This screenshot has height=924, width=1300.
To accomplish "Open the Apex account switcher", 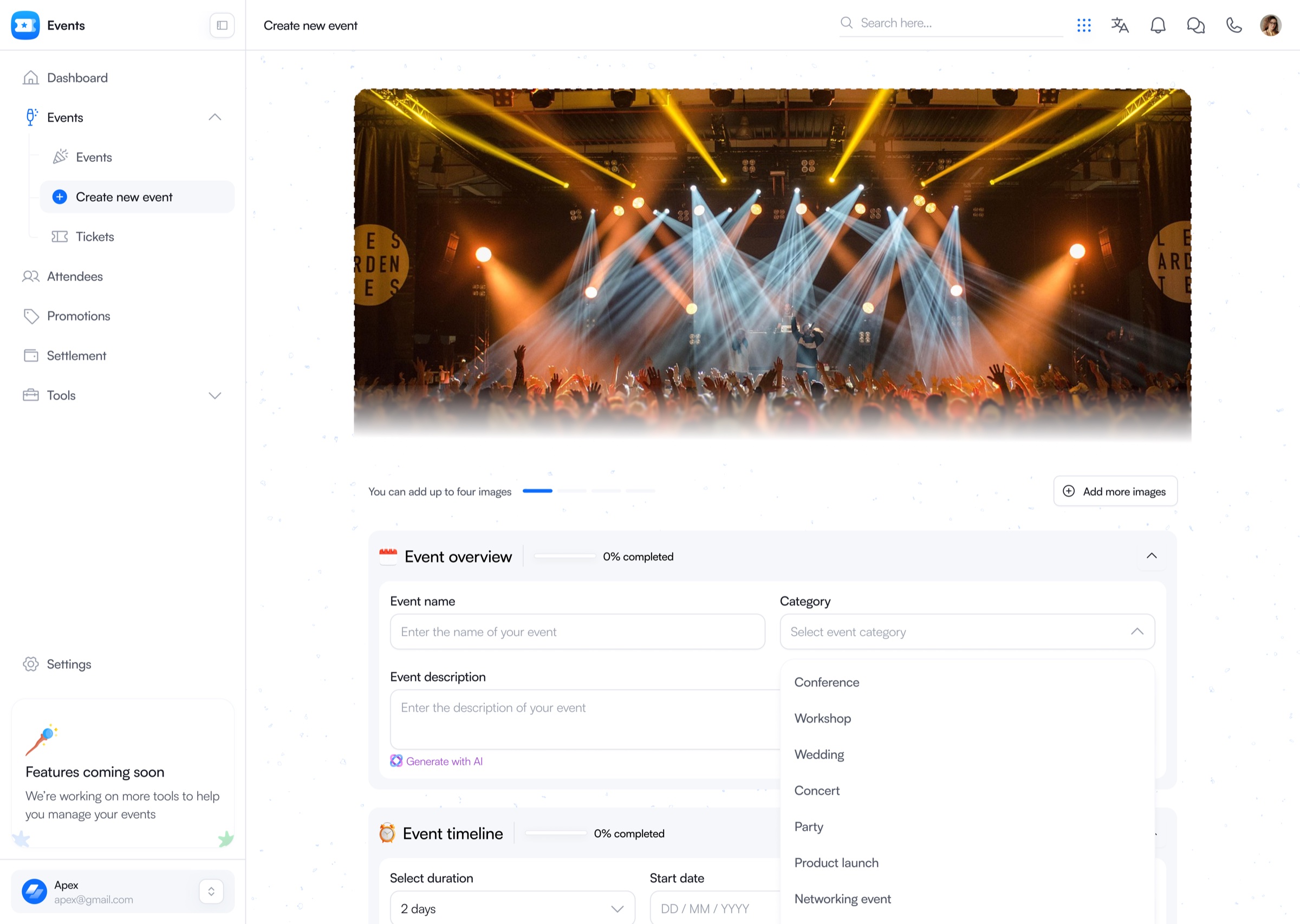I will coord(211,891).
